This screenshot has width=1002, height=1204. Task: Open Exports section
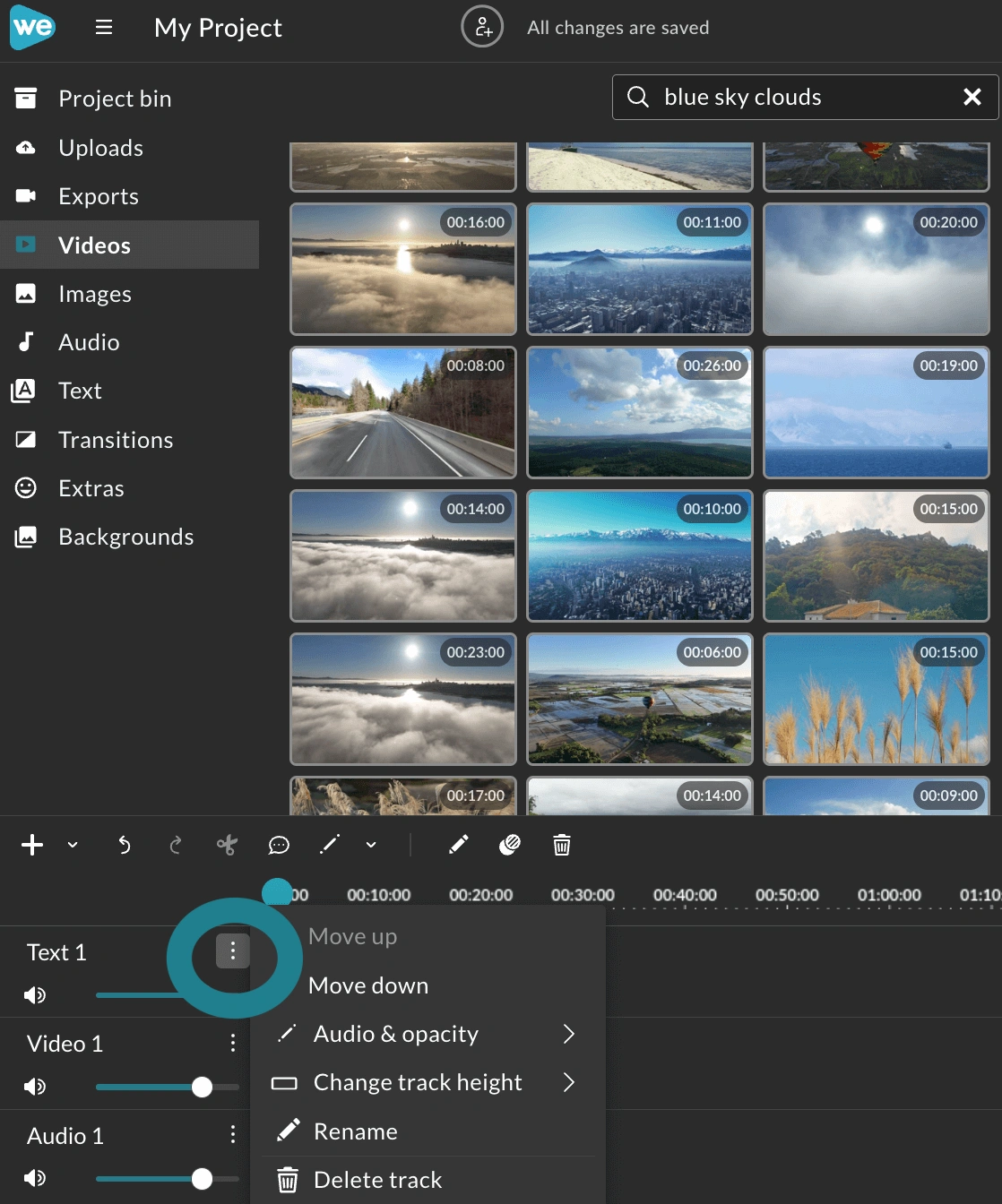coord(129,196)
